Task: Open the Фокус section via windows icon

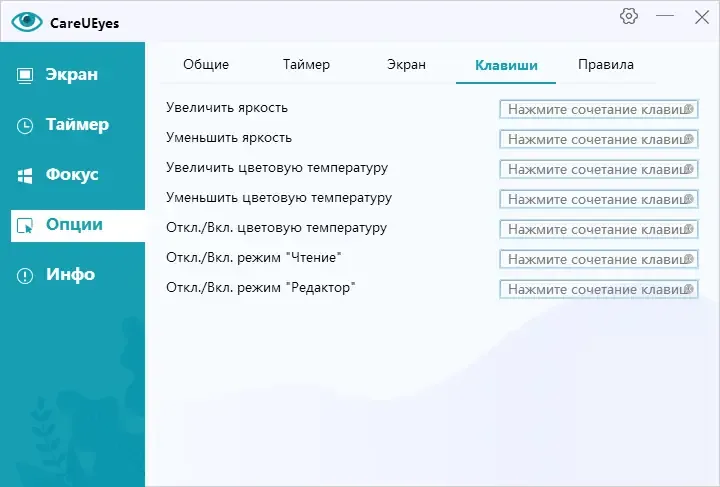Action: tap(25, 176)
